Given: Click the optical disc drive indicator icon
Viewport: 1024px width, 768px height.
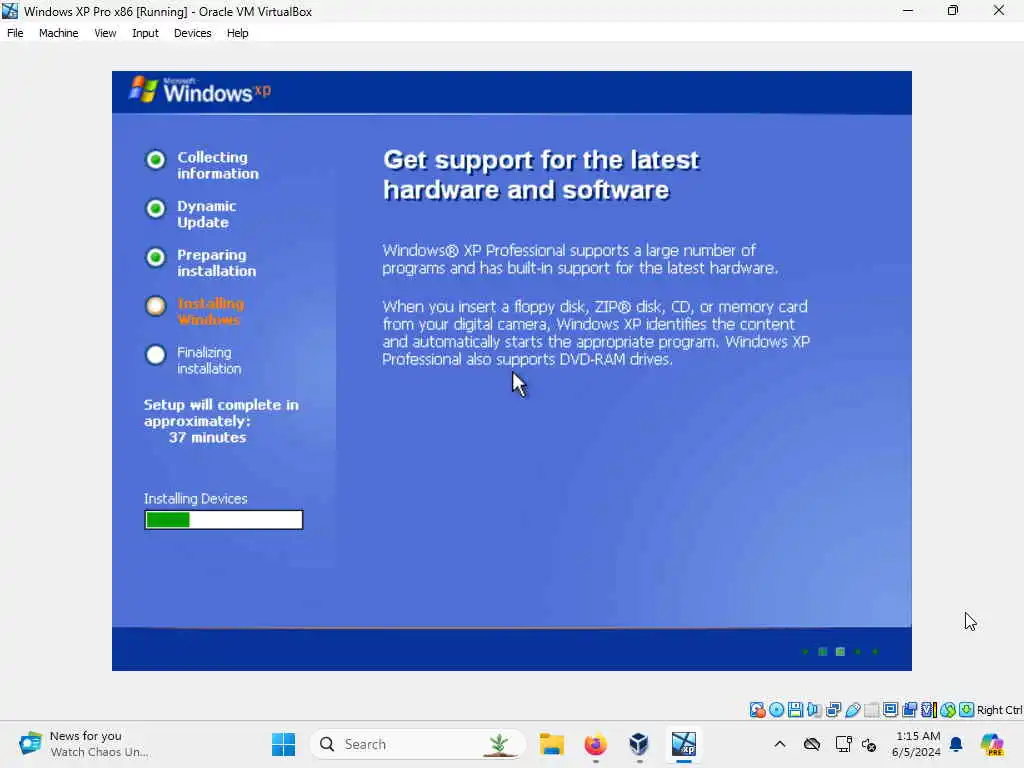Looking at the screenshot, I should [x=776, y=710].
